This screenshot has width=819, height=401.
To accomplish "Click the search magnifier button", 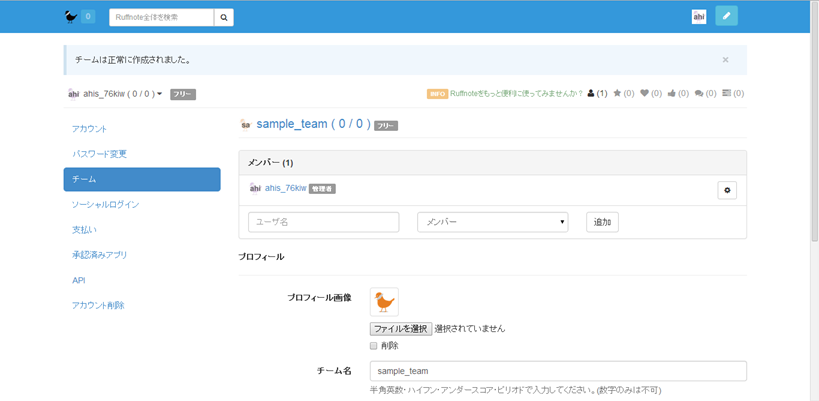I will 225,17.
